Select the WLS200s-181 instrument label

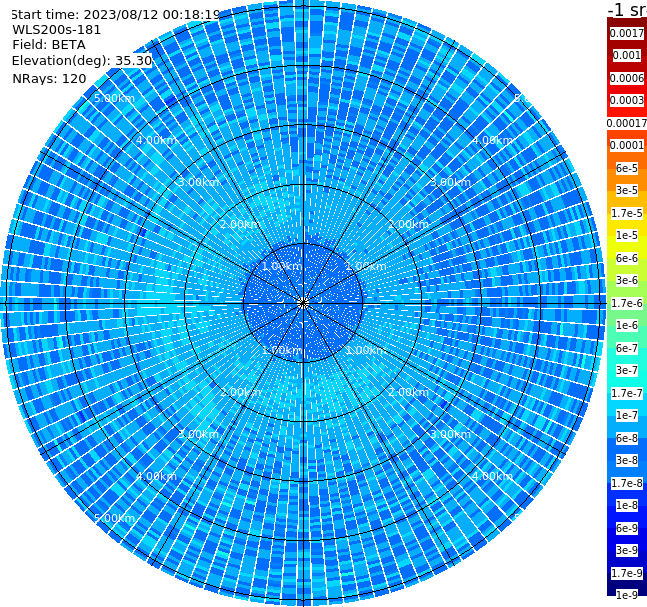pos(57,30)
